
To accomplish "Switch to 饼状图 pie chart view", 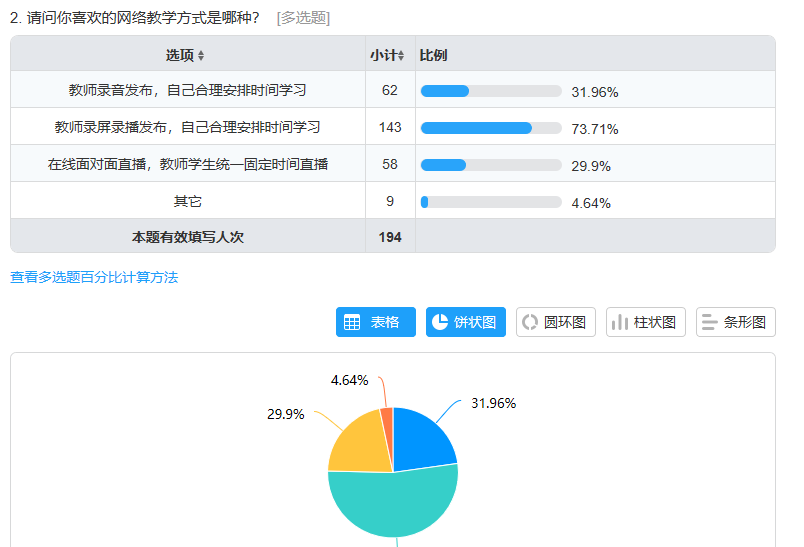I will click(466, 322).
